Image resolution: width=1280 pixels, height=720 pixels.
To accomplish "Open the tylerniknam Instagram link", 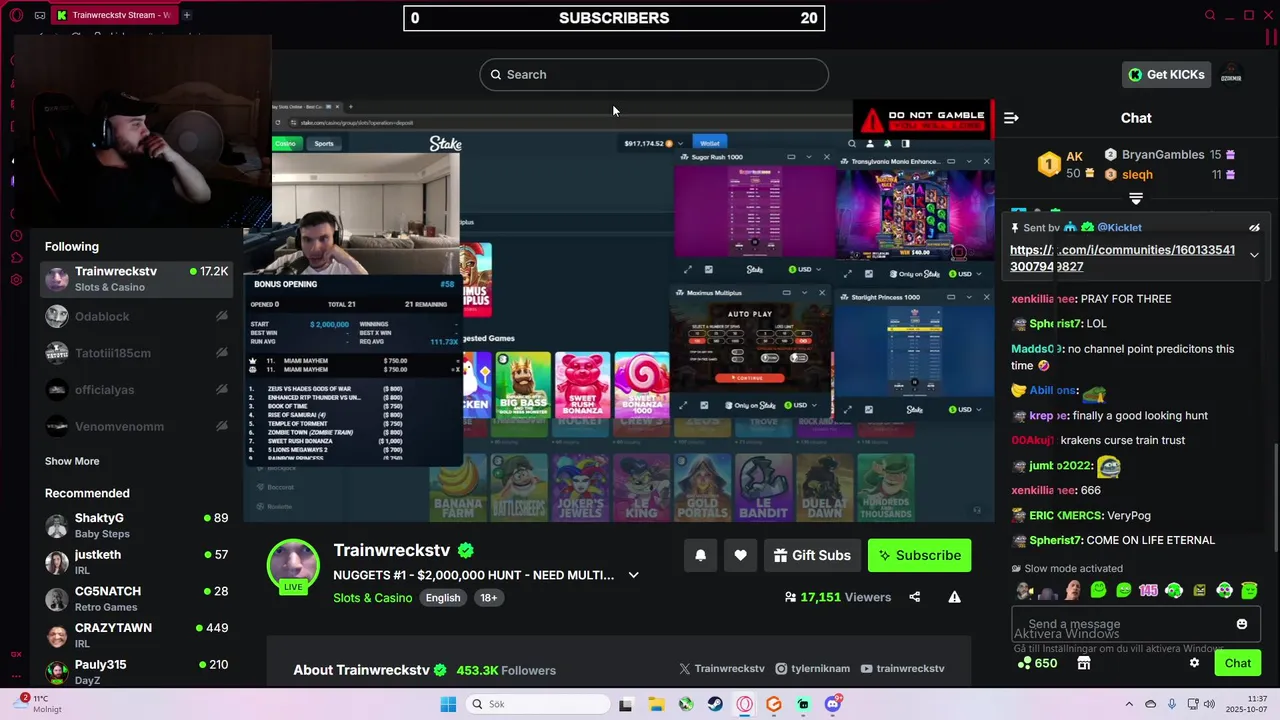I will click(x=812, y=669).
